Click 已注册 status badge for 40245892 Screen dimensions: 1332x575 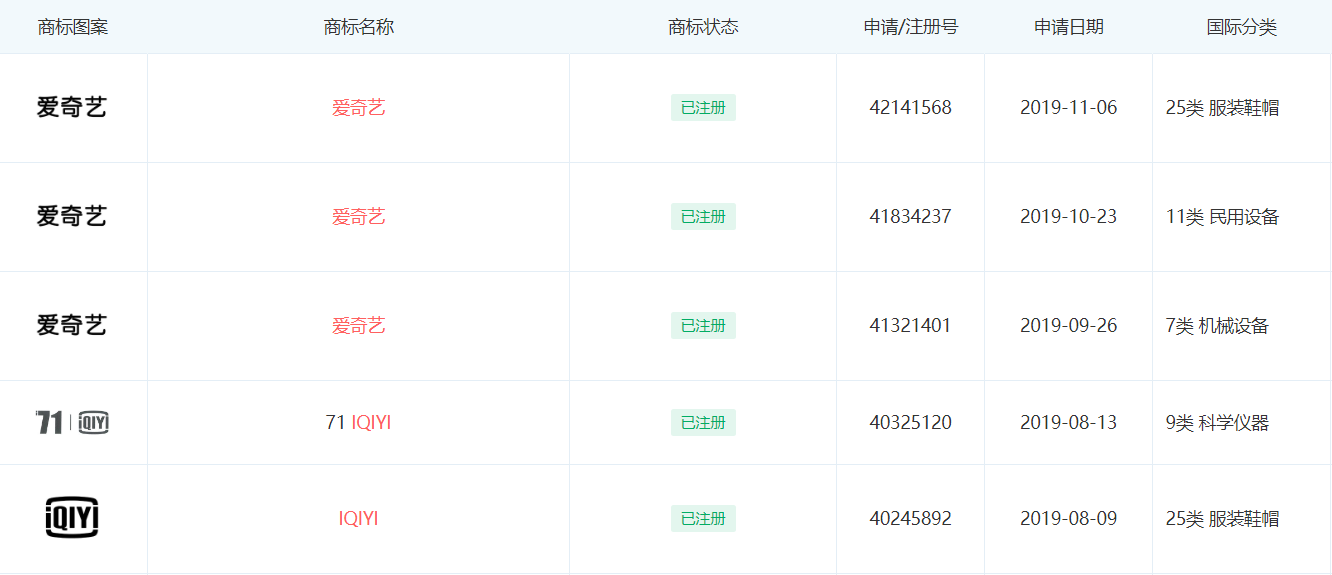tap(703, 519)
